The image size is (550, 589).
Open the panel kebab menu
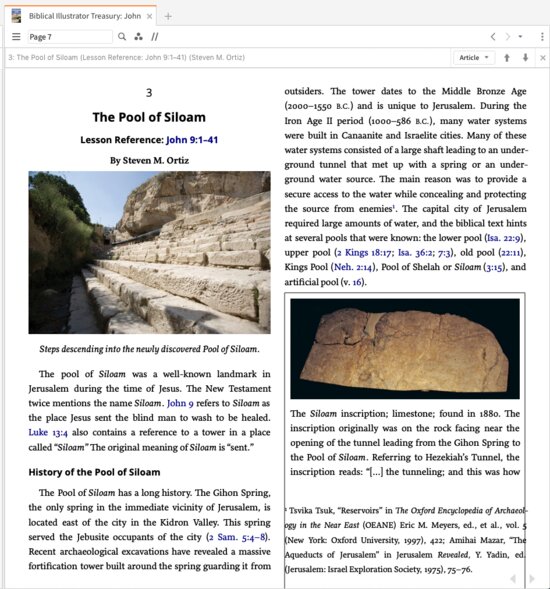tap(542, 36)
